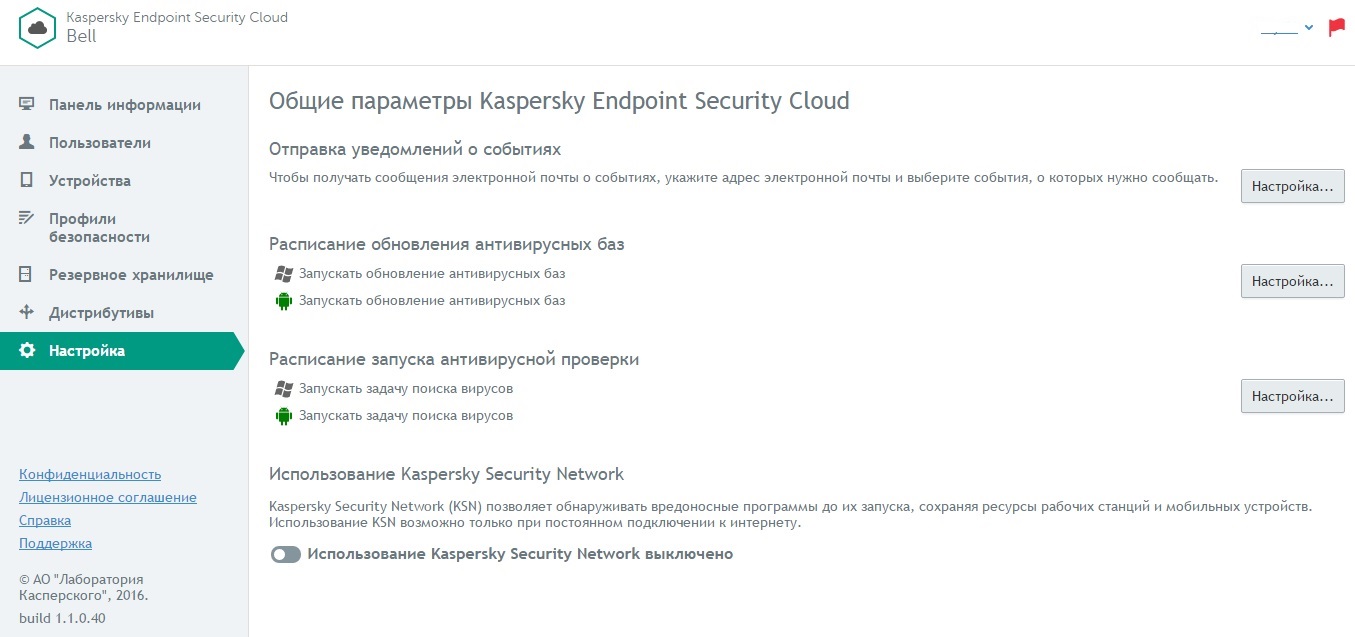Click the Kaspersky cloud logo icon
Viewport: 1355px width, 637px height.
click(x=38, y=27)
